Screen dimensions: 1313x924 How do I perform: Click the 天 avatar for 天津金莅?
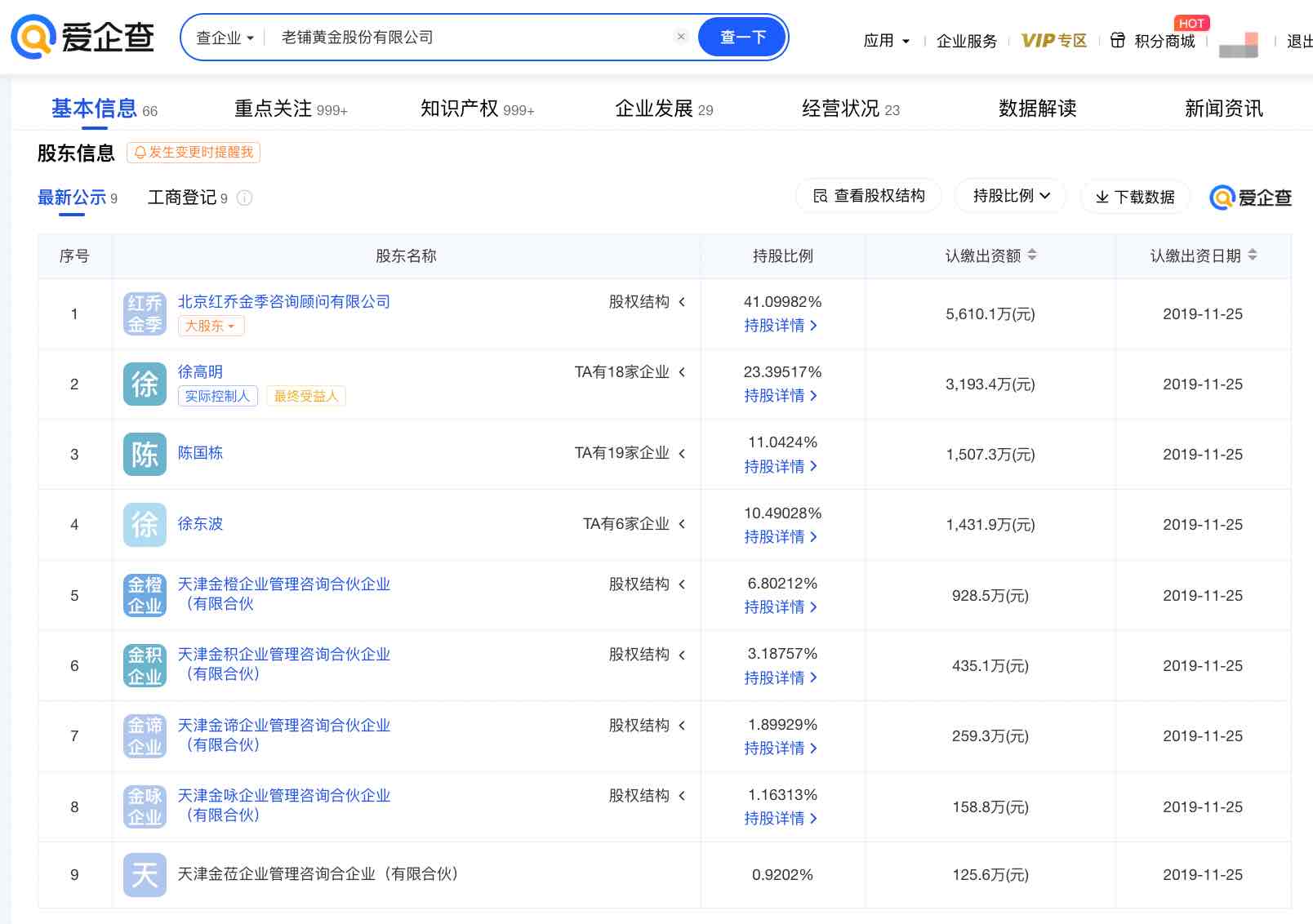point(145,875)
